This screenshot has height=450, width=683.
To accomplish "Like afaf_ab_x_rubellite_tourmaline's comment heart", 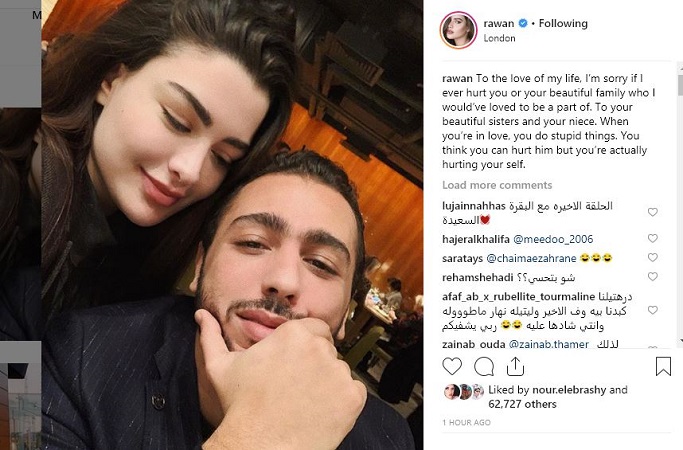I will pyautogui.click(x=652, y=310).
